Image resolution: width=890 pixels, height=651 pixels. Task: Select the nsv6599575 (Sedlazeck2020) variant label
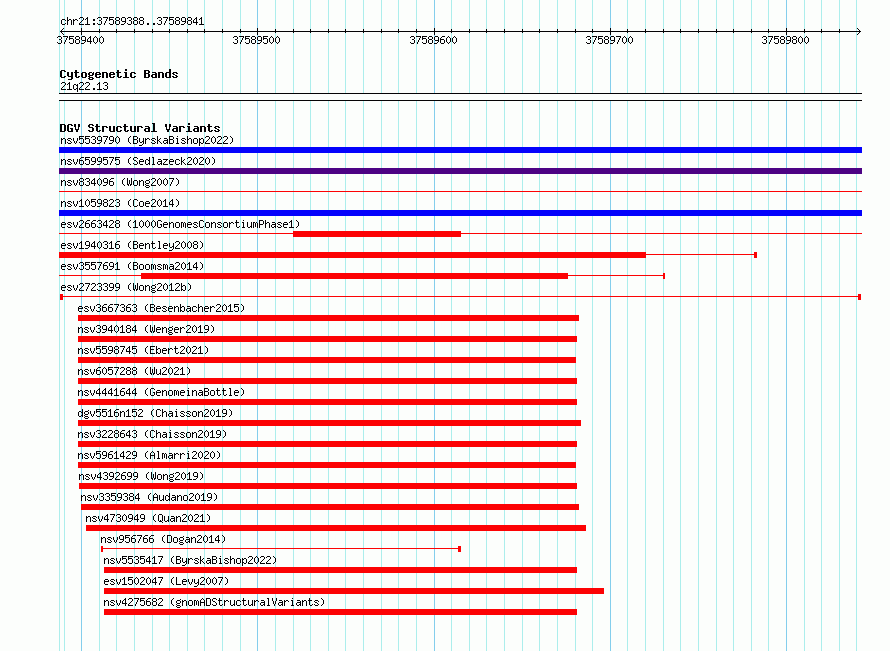pos(138,161)
